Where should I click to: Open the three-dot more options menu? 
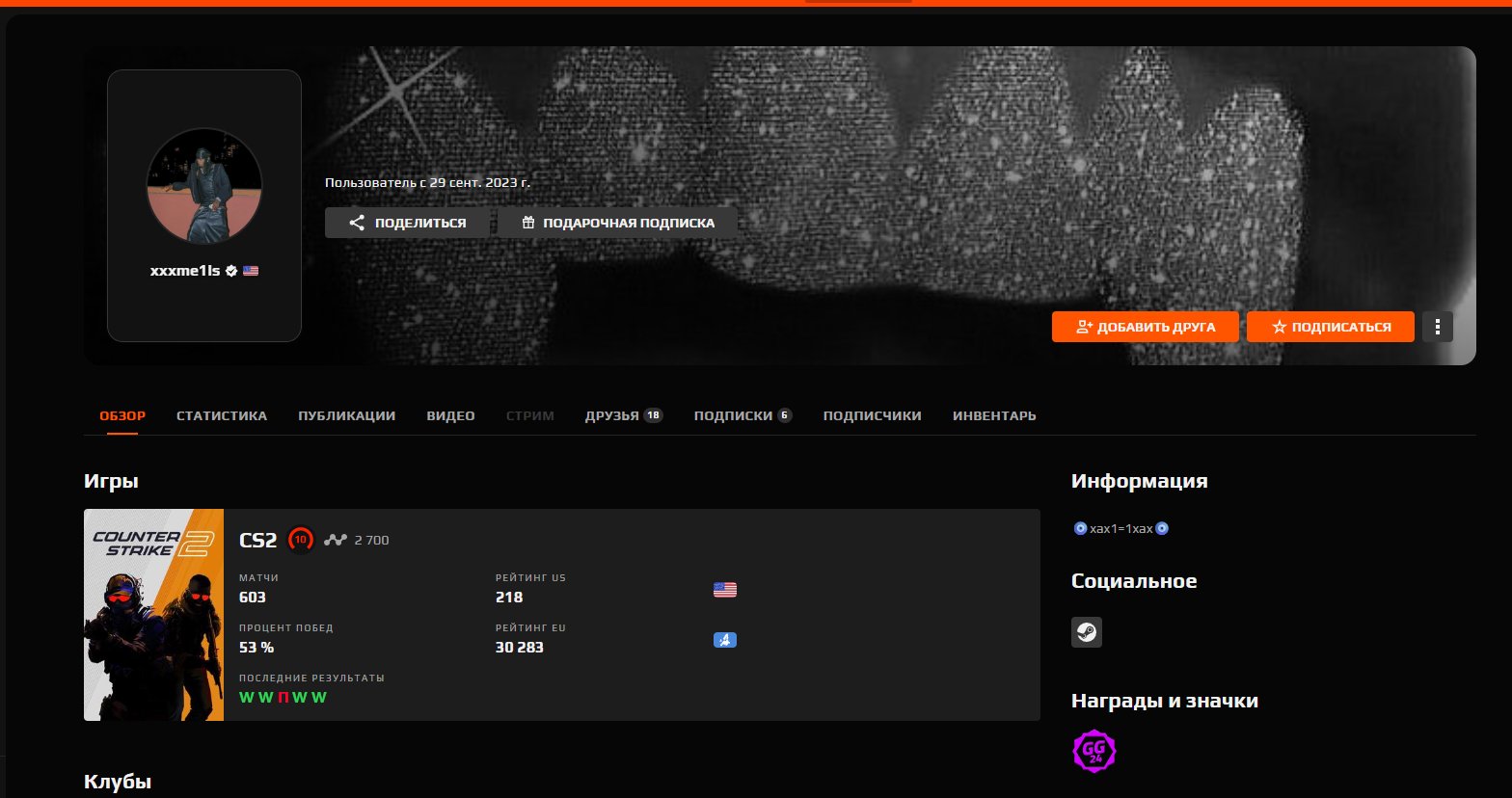click(x=1438, y=327)
